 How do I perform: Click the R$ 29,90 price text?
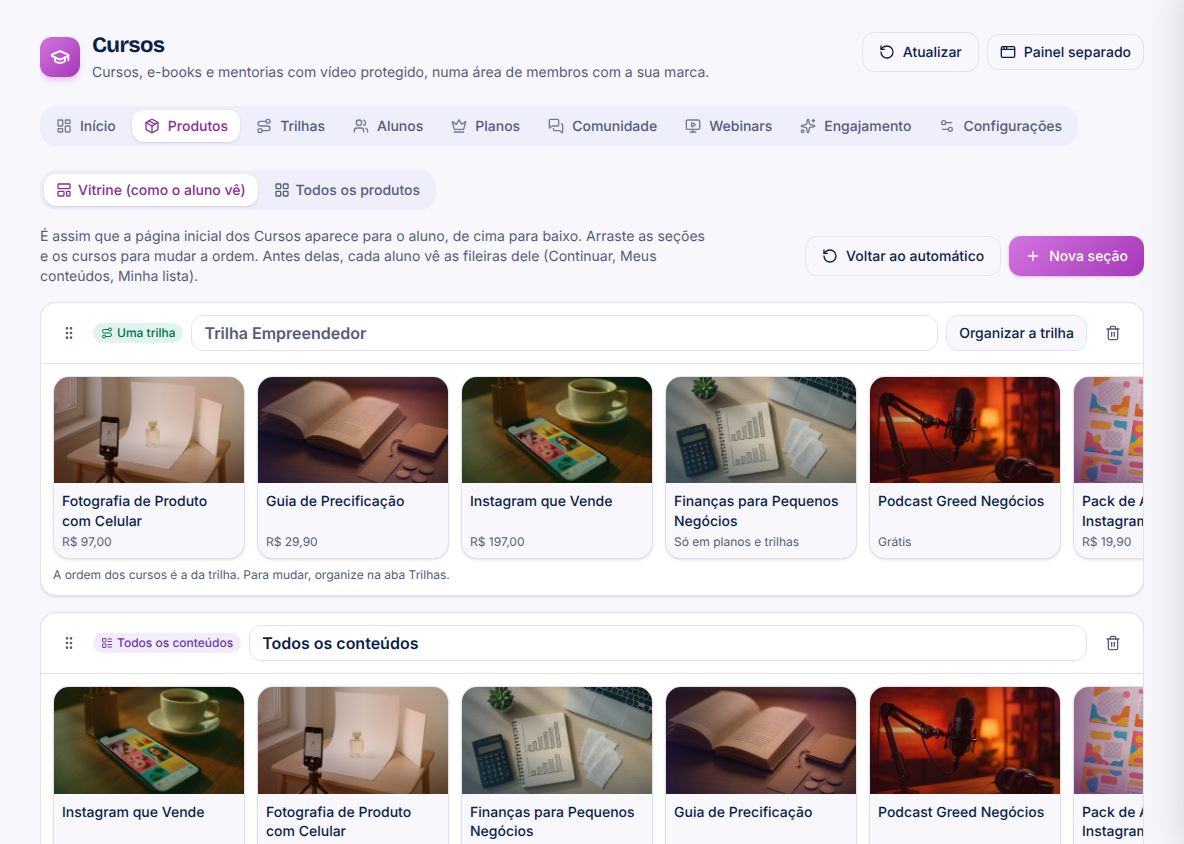pos(291,542)
